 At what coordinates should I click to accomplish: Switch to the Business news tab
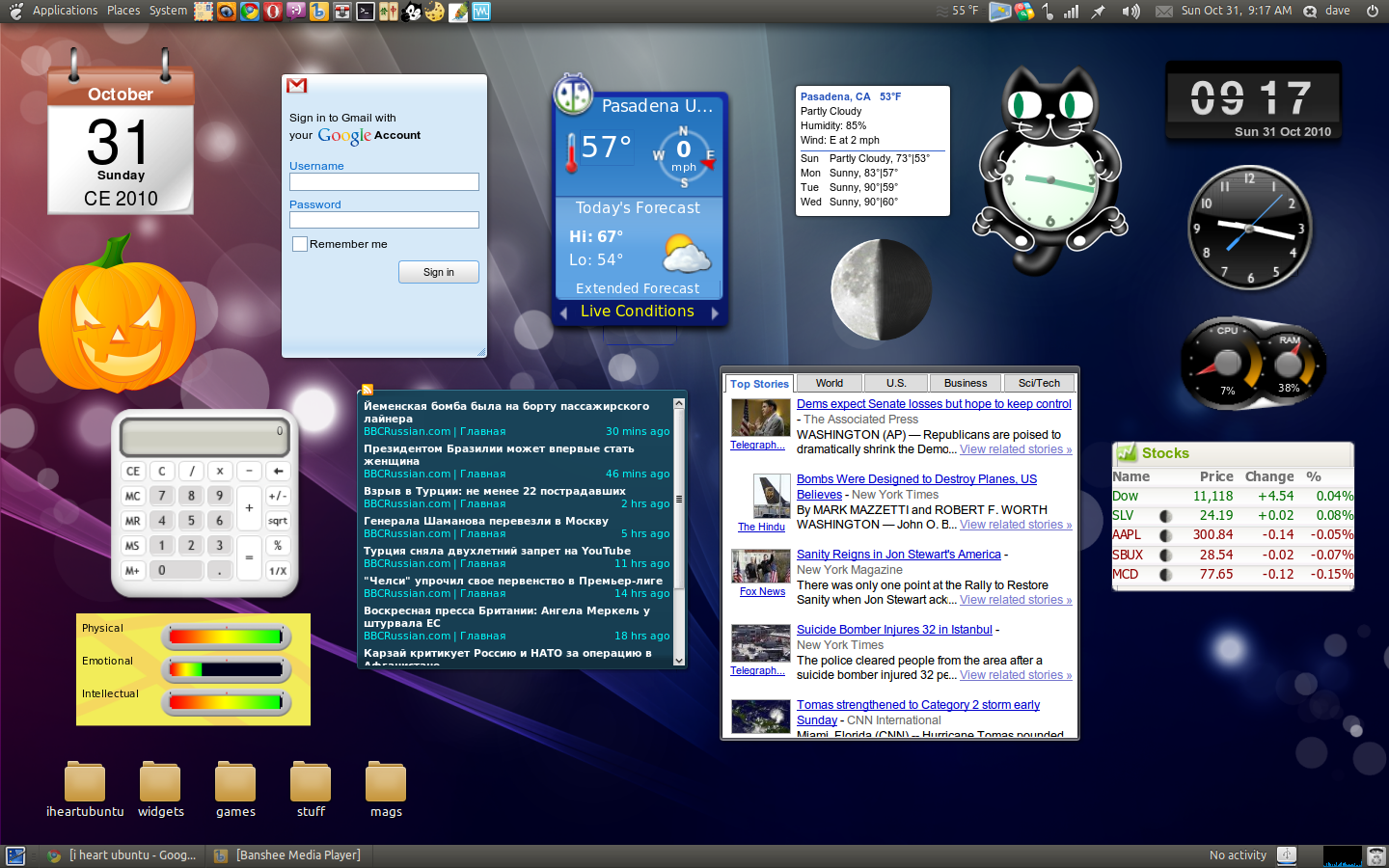[966, 383]
